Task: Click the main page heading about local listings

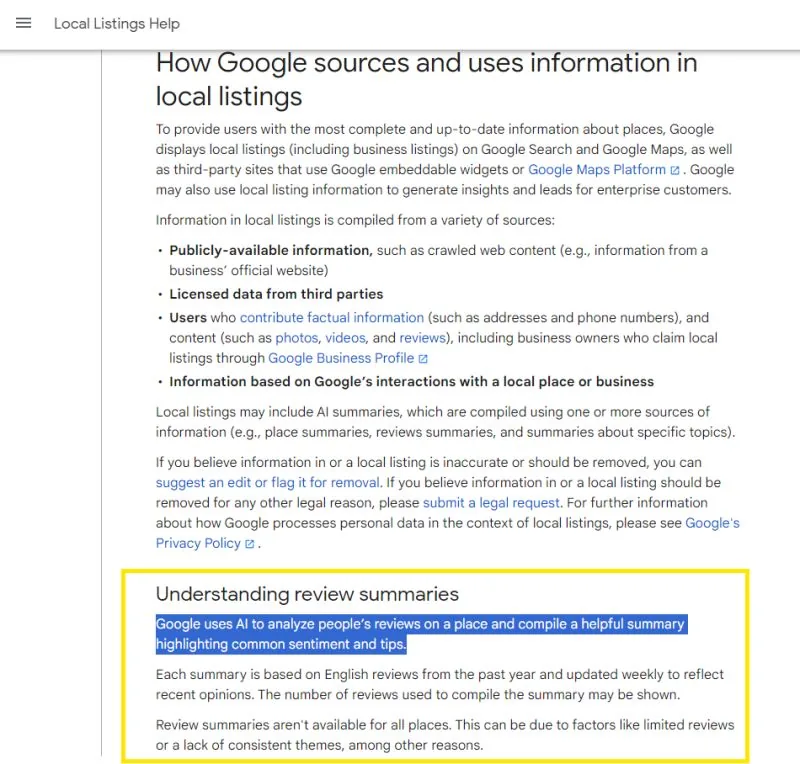Action: pyautogui.click(x=426, y=79)
